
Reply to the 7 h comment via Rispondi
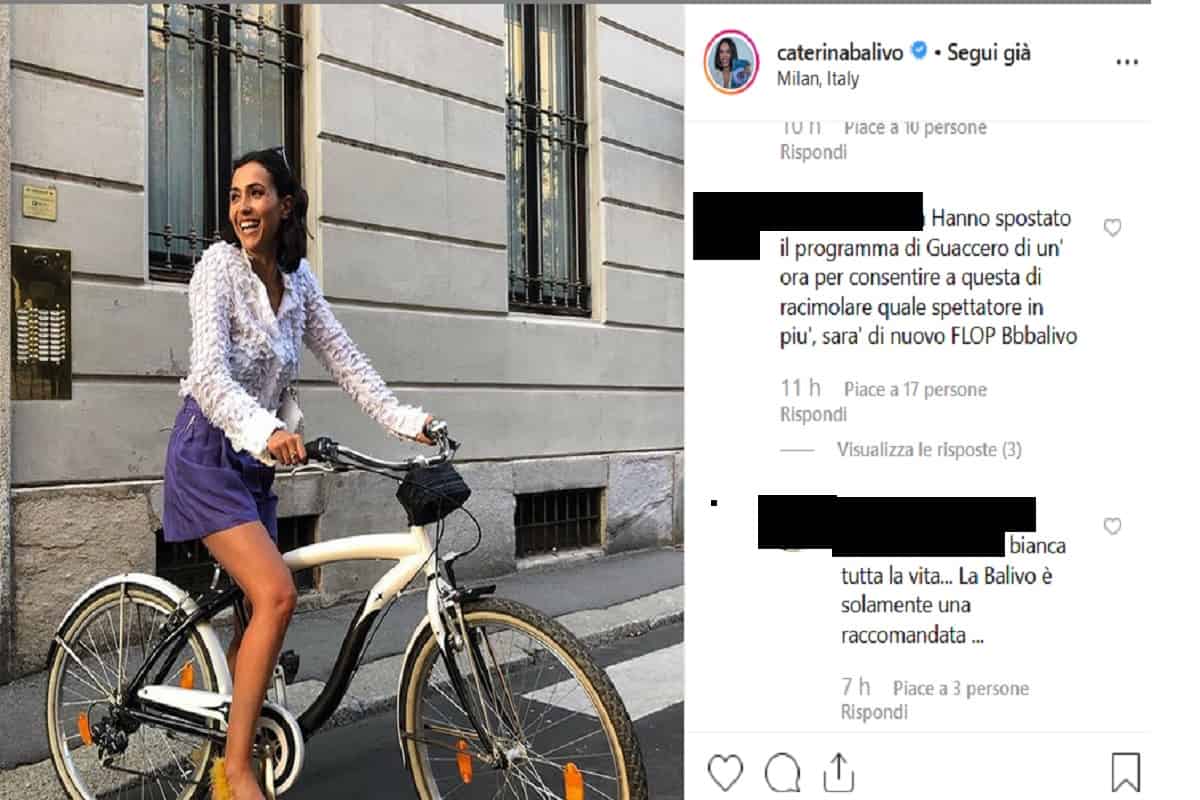click(874, 713)
